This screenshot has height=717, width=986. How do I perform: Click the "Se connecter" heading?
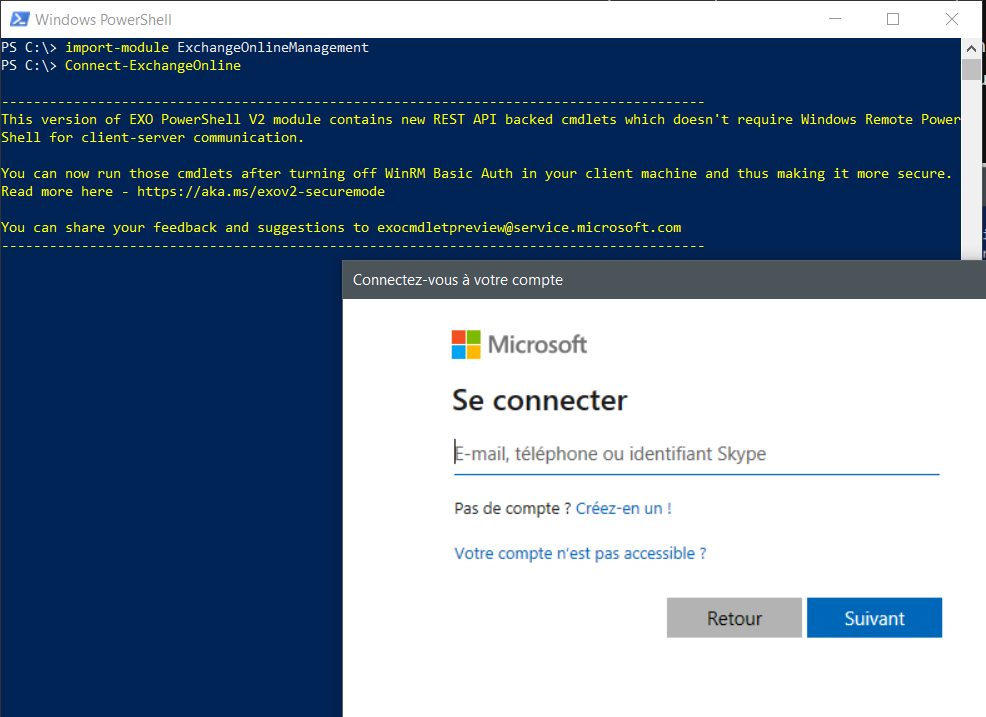pyautogui.click(x=540, y=400)
